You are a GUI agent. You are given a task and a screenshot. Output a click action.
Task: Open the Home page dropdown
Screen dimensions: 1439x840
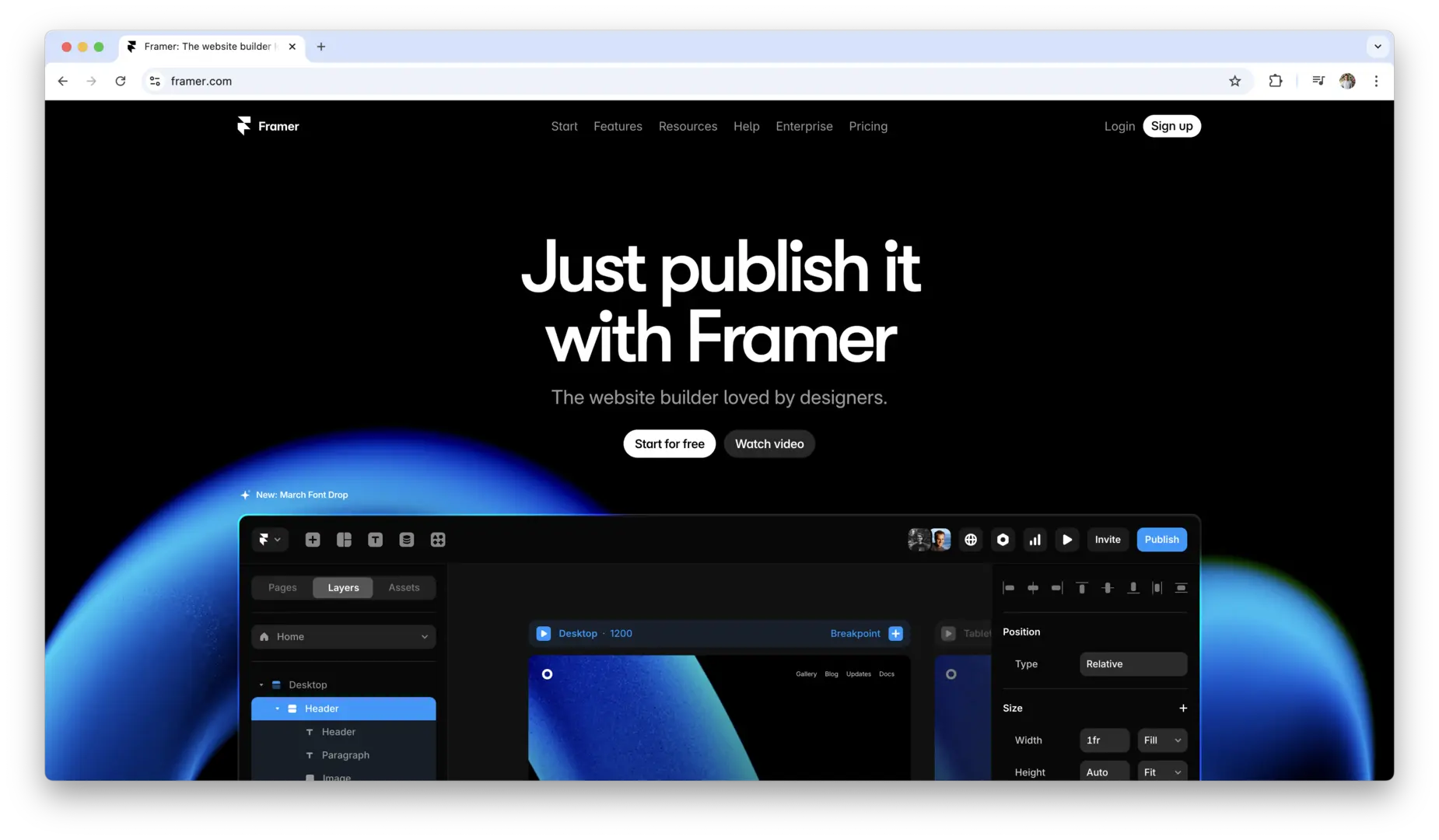[x=343, y=636]
